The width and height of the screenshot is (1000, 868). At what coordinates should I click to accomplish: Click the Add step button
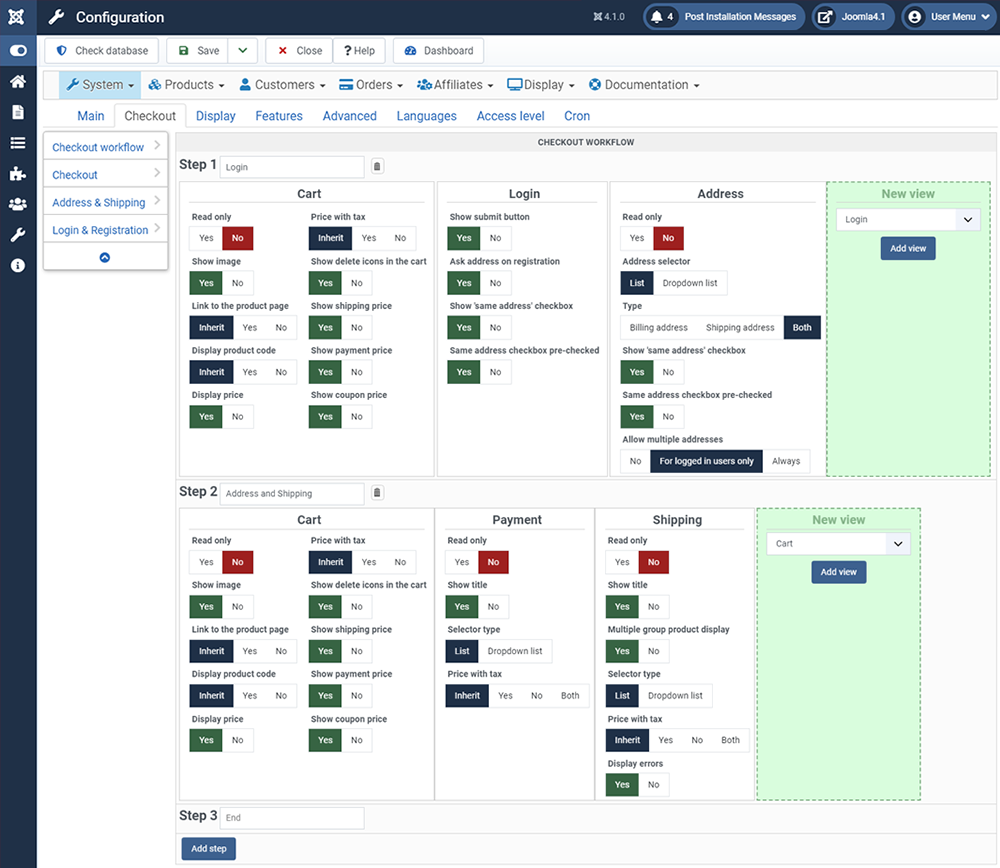(209, 849)
